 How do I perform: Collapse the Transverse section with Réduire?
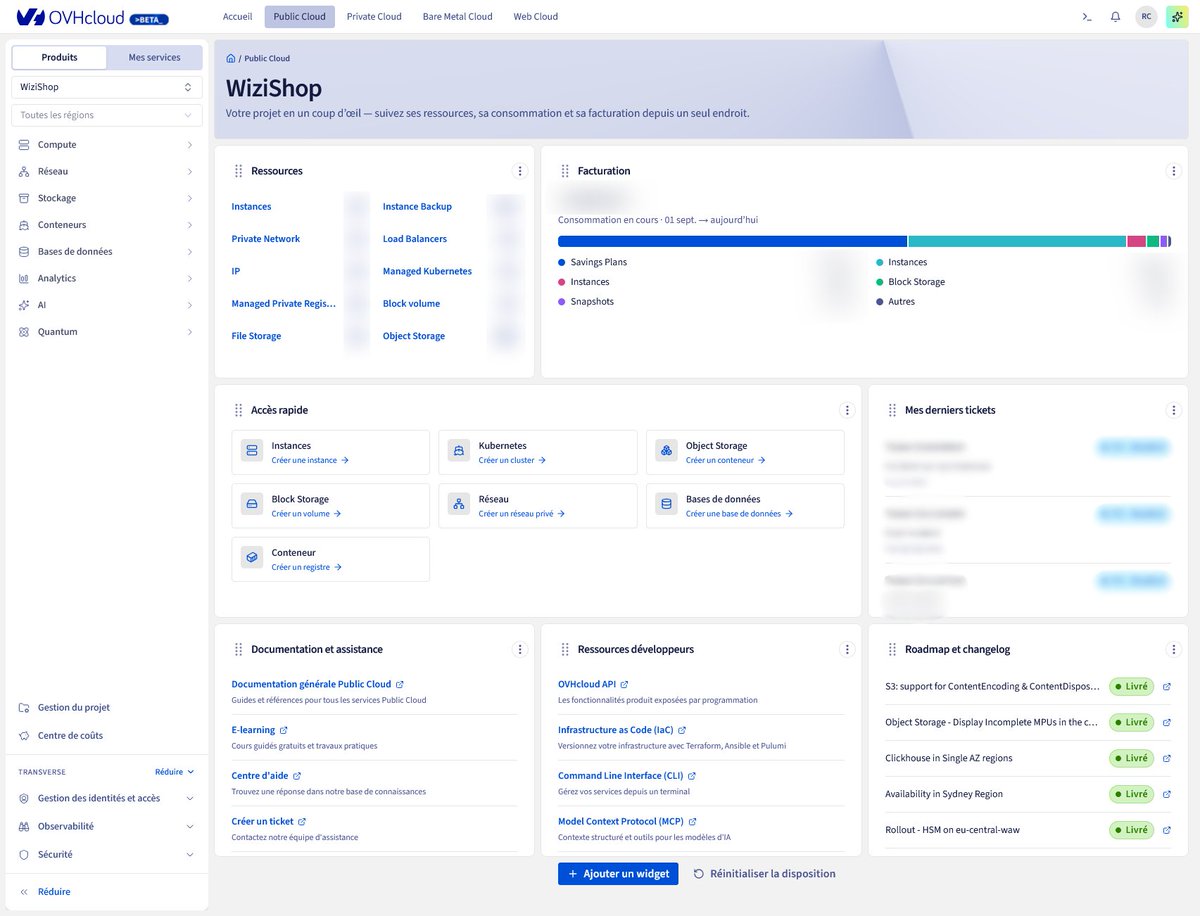coord(174,772)
